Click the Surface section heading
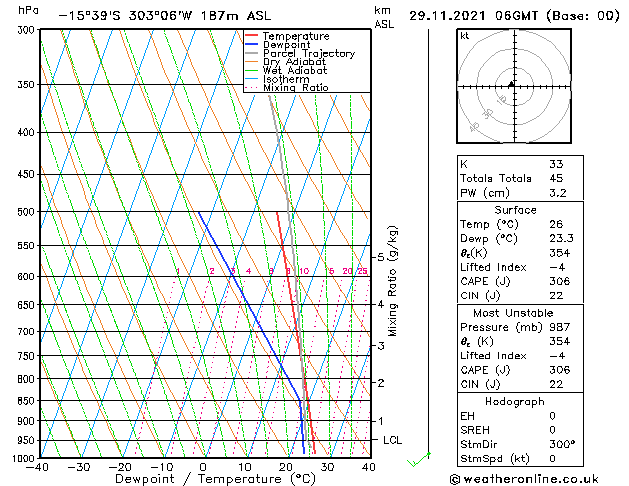This screenshot has height=486, width=629. [515, 210]
